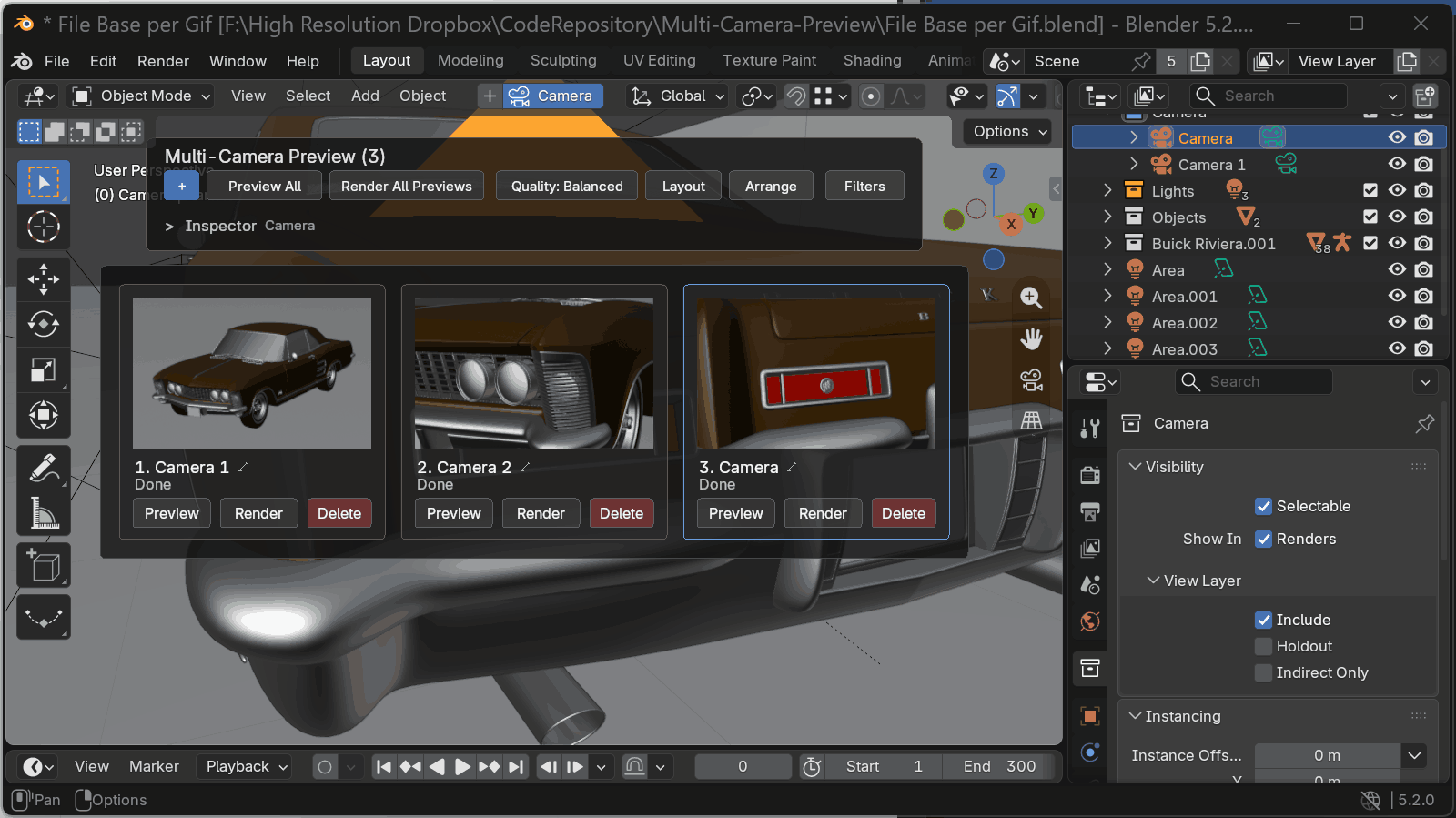1456x818 pixels.
Task: Click the Quality: Balanced button
Action: [x=567, y=186]
